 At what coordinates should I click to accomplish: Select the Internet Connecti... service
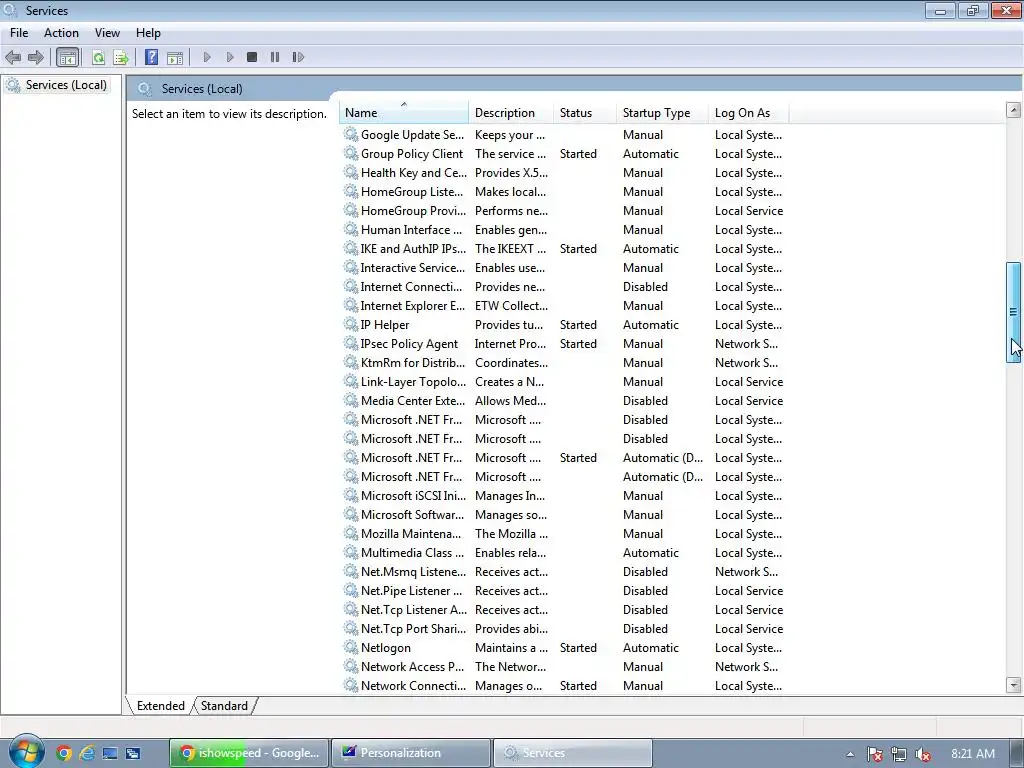click(564, 287)
